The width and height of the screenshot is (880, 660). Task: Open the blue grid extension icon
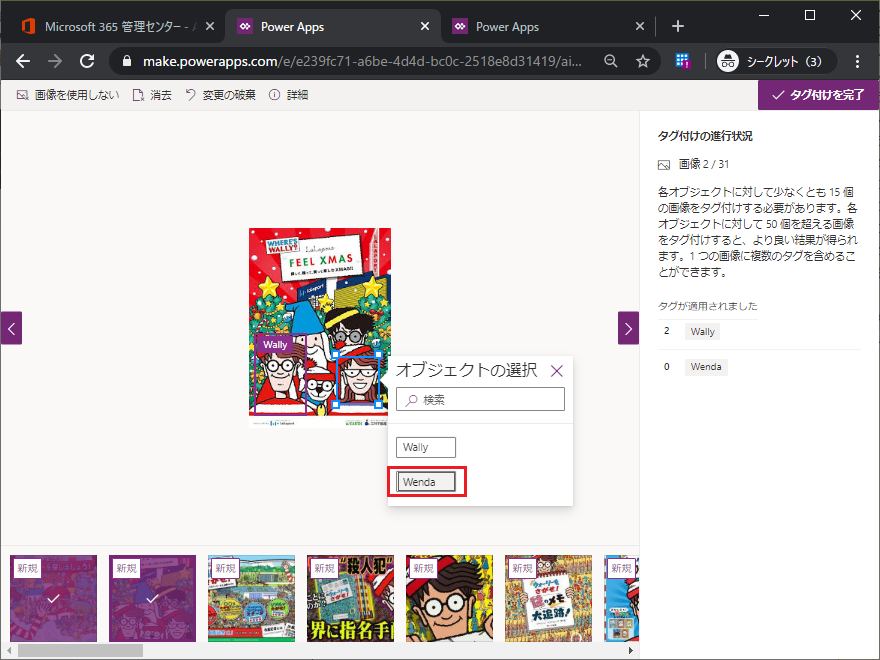click(x=682, y=61)
